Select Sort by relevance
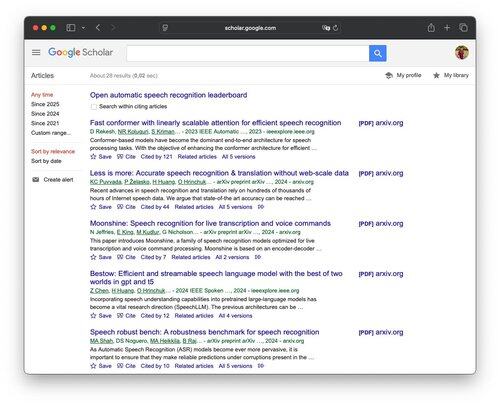Image resolution: width=500 pixels, height=406 pixels. coord(53,151)
